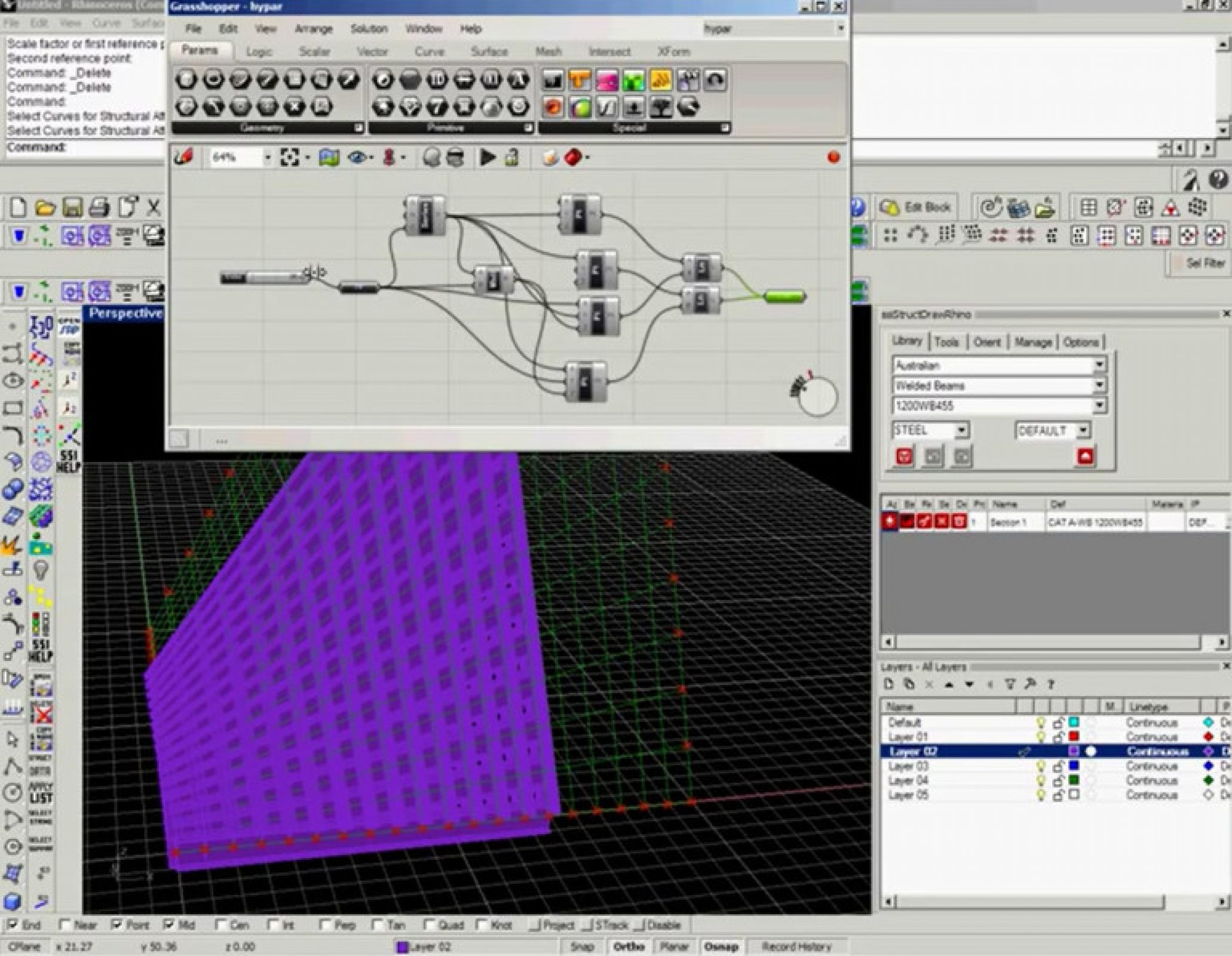Click the red record button in Grasshopper canvas
This screenshot has height=956, width=1232.
[x=834, y=158]
